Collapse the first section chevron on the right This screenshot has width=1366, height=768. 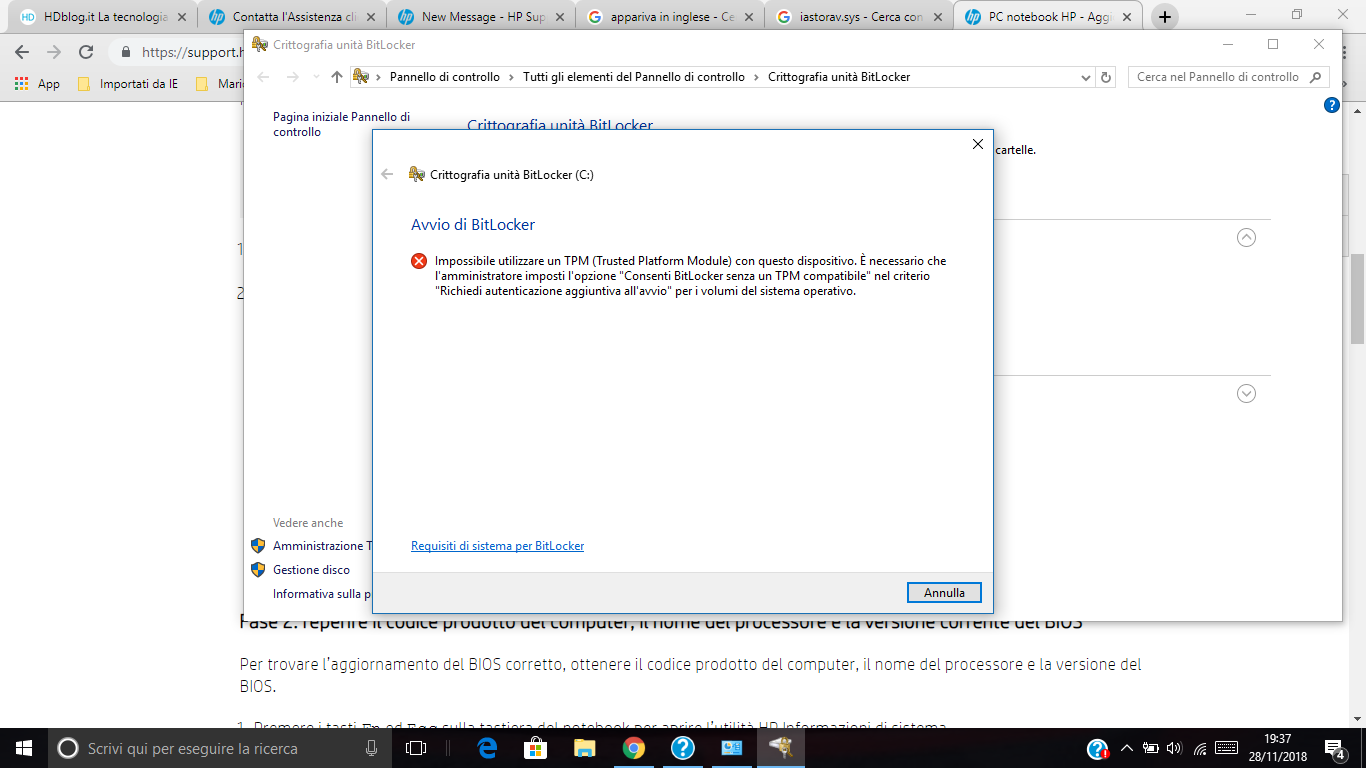(1245, 238)
